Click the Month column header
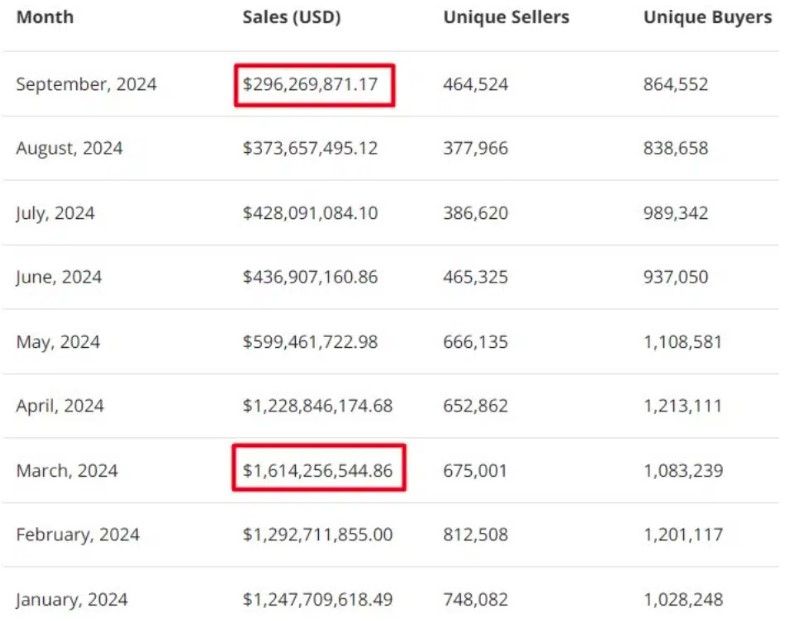The width and height of the screenshot is (786, 621). 45,17
